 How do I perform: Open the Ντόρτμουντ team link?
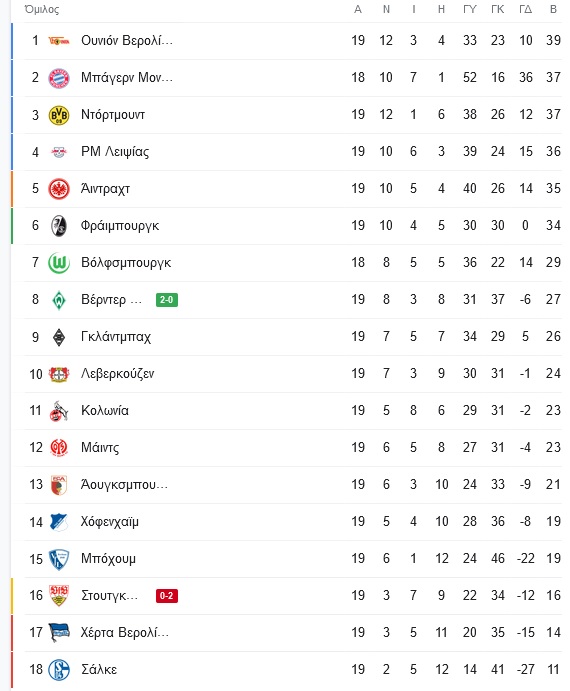(113, 115)
